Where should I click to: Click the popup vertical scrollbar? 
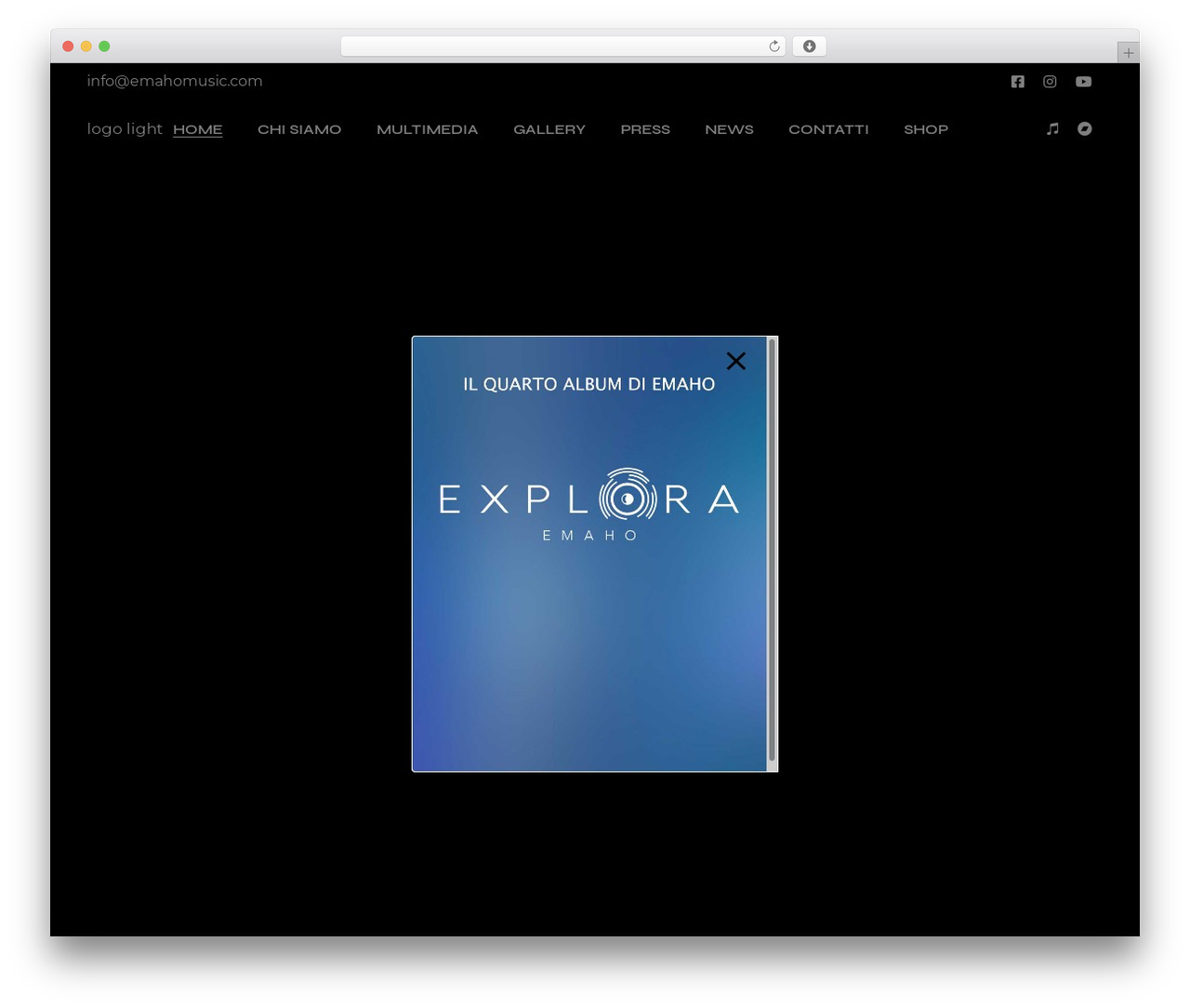click(772, 550)
